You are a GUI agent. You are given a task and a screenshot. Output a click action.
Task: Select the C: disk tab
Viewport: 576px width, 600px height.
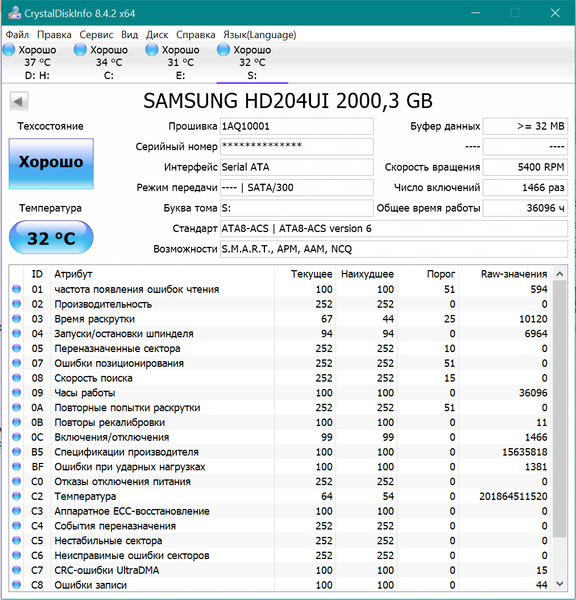tap(109, 62)
